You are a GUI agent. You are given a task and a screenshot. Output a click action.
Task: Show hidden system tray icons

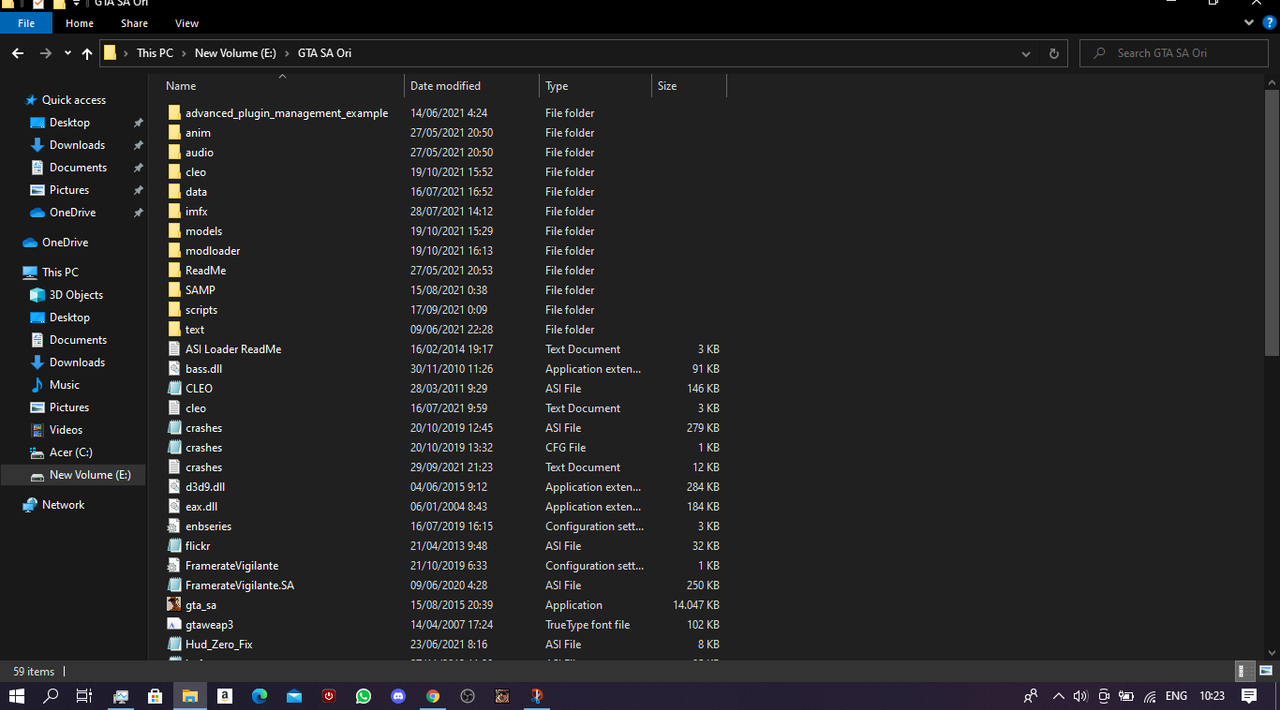(1058, 696)
